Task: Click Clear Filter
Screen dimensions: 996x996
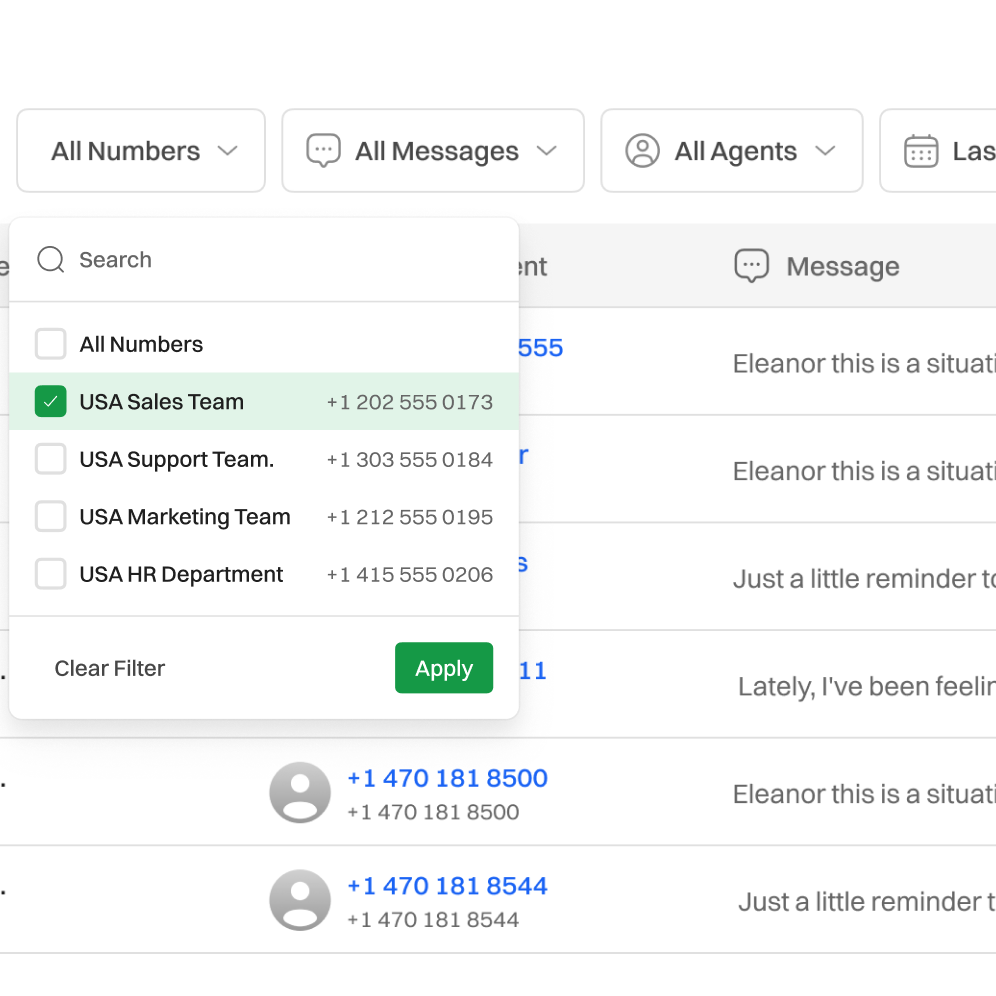Action: 110,668
